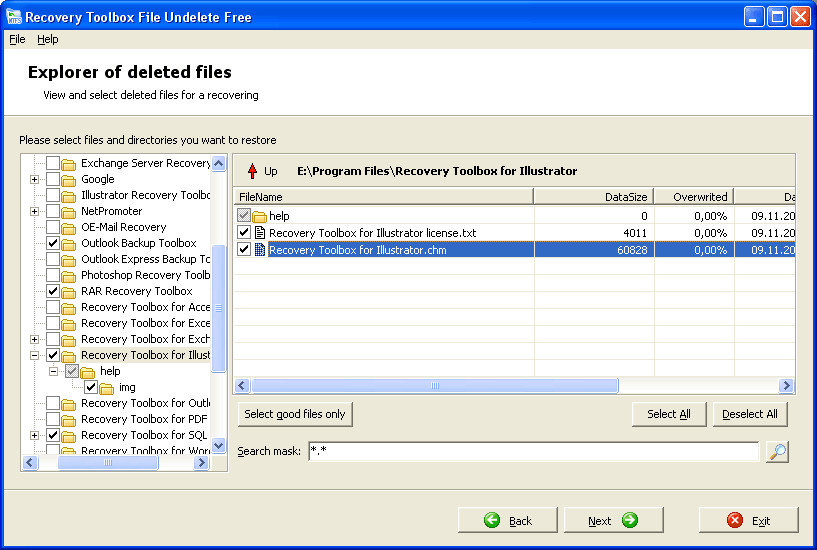The image size is (817, 550).
Task: Select the Illustrator.chm help file icon
Action: (259, 250)
